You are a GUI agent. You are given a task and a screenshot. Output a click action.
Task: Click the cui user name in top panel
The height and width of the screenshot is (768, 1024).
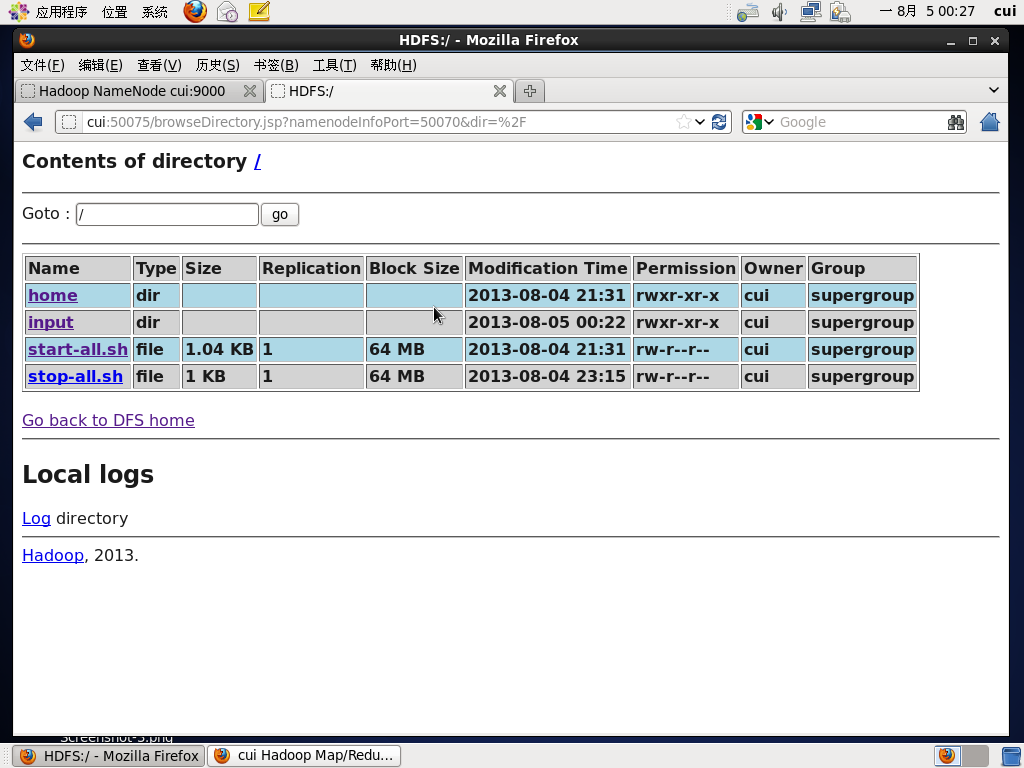[x=1004, y=12]
